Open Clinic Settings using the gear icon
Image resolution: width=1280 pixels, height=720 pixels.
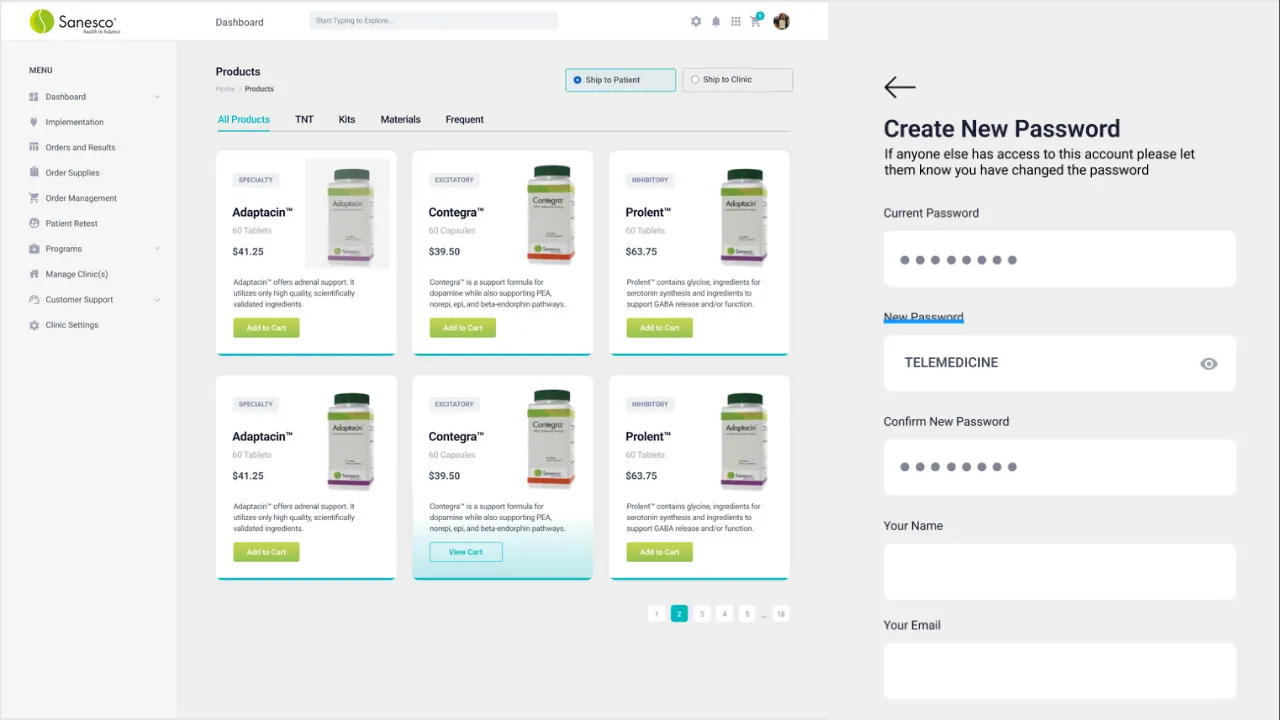tap(35, 324)
